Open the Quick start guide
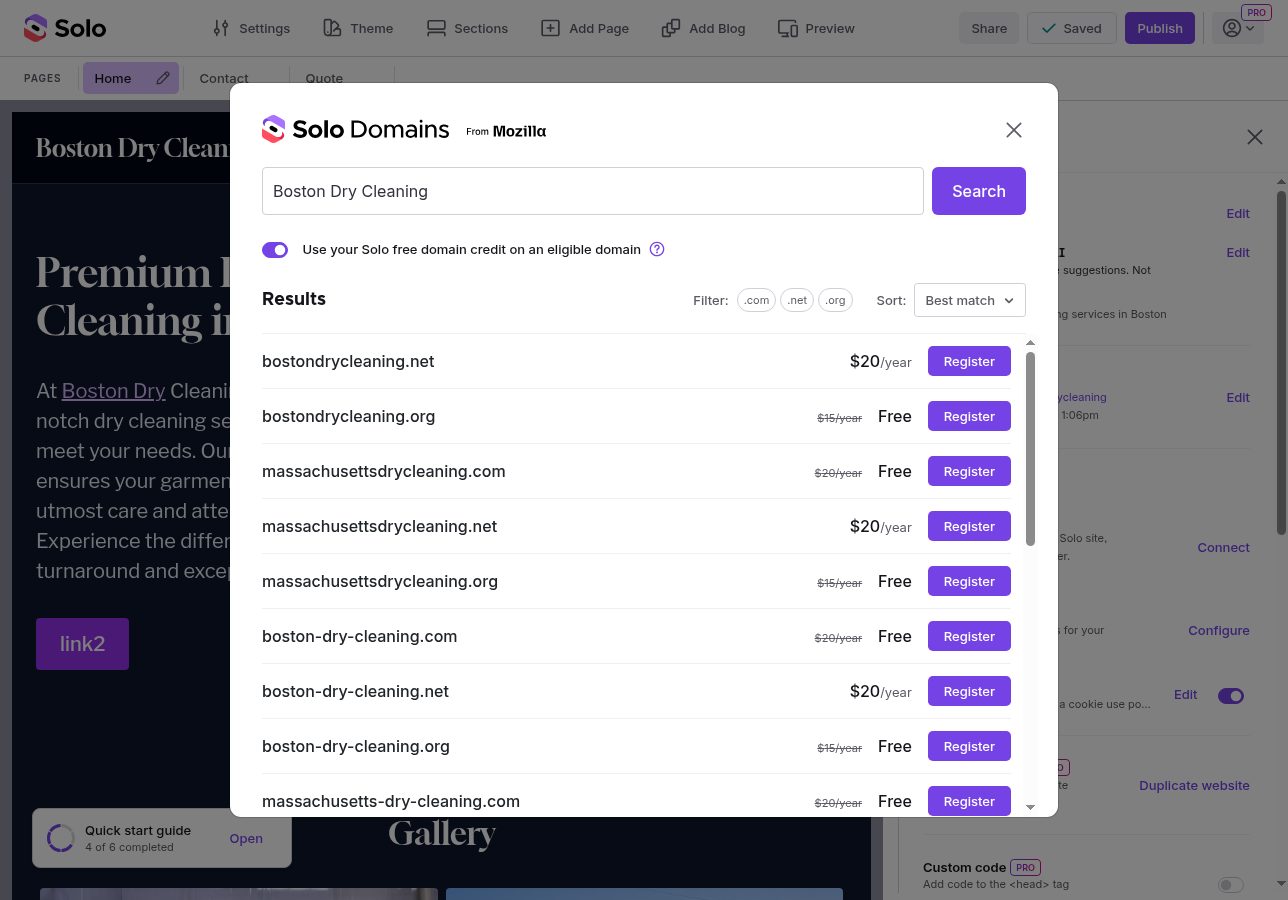 click(246, 838)
